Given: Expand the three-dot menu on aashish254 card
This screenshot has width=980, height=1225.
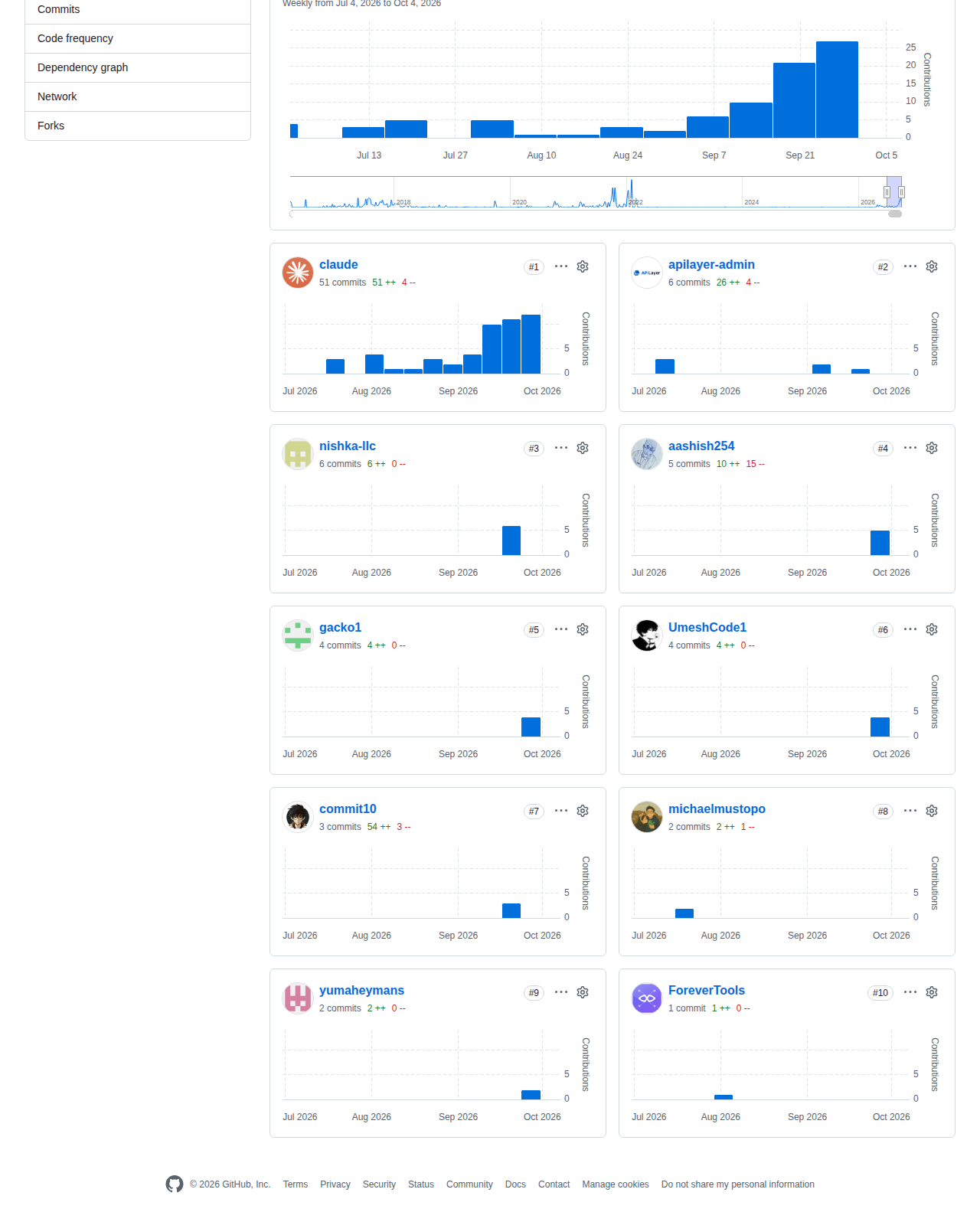Looking at the screenshot, I should click(x=910, y=448).
